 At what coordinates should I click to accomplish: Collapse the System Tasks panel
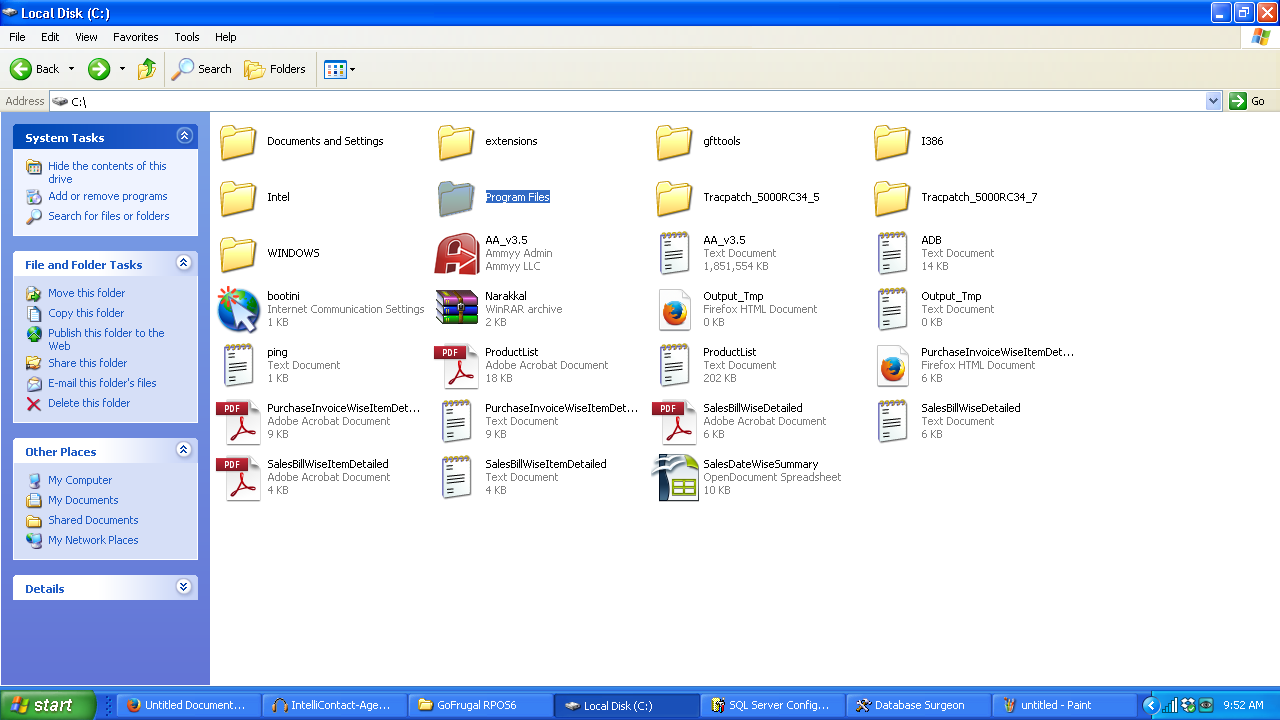[184, 136]
